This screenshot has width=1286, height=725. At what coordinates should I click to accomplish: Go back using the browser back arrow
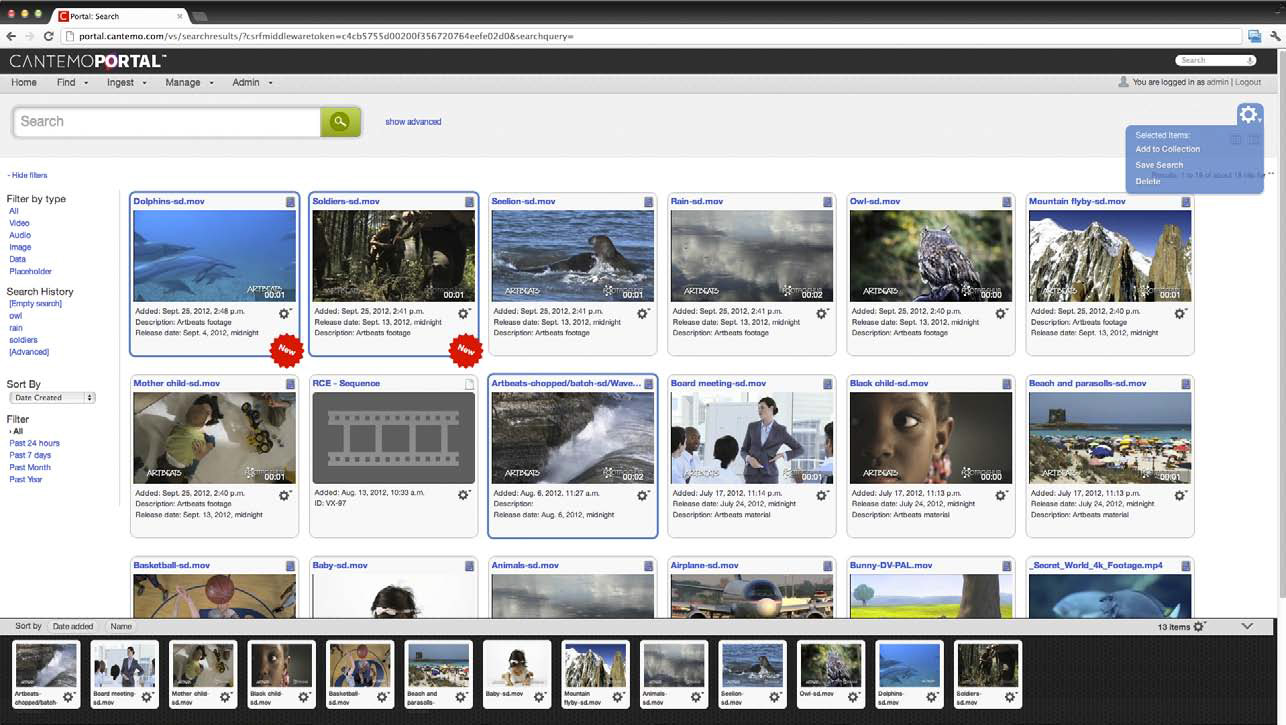click(11, 36)
